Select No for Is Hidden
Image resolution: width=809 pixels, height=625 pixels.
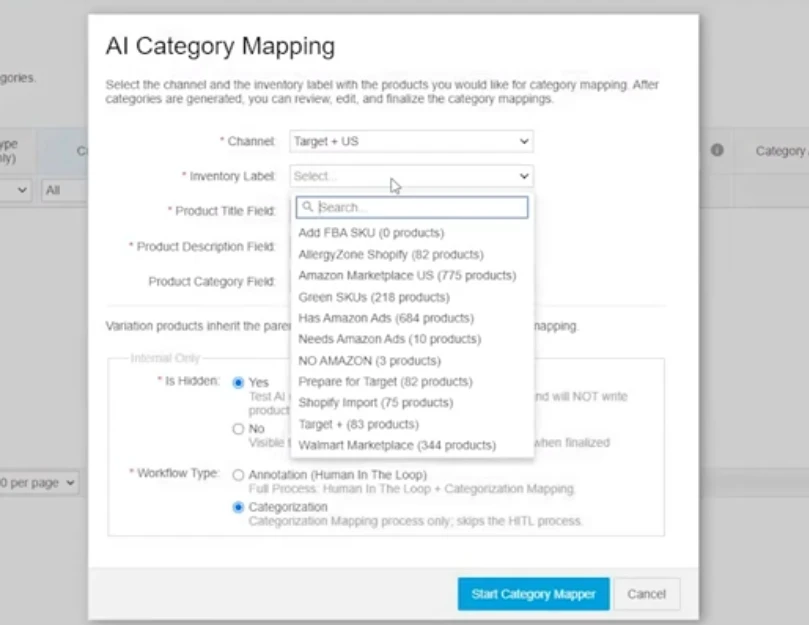(238, 429)
